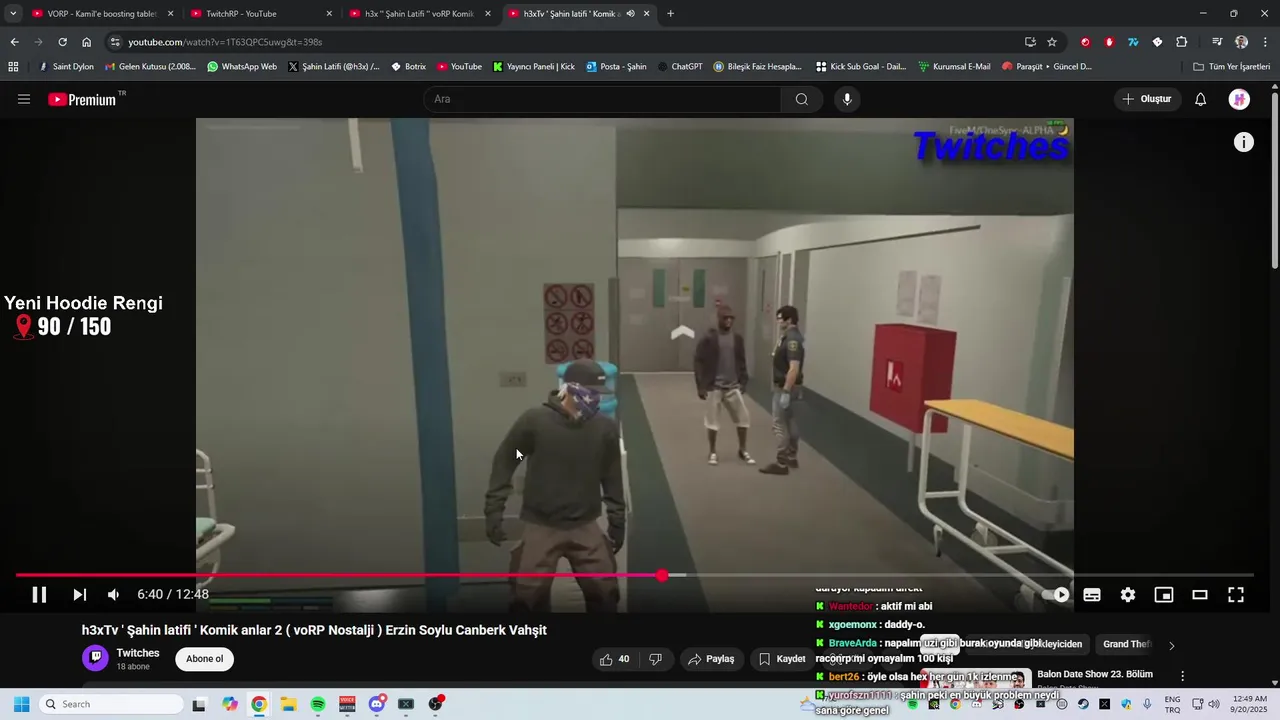Switch to miniplayer mode
Screen dimensions: 1280x720
coord(1164,595)
